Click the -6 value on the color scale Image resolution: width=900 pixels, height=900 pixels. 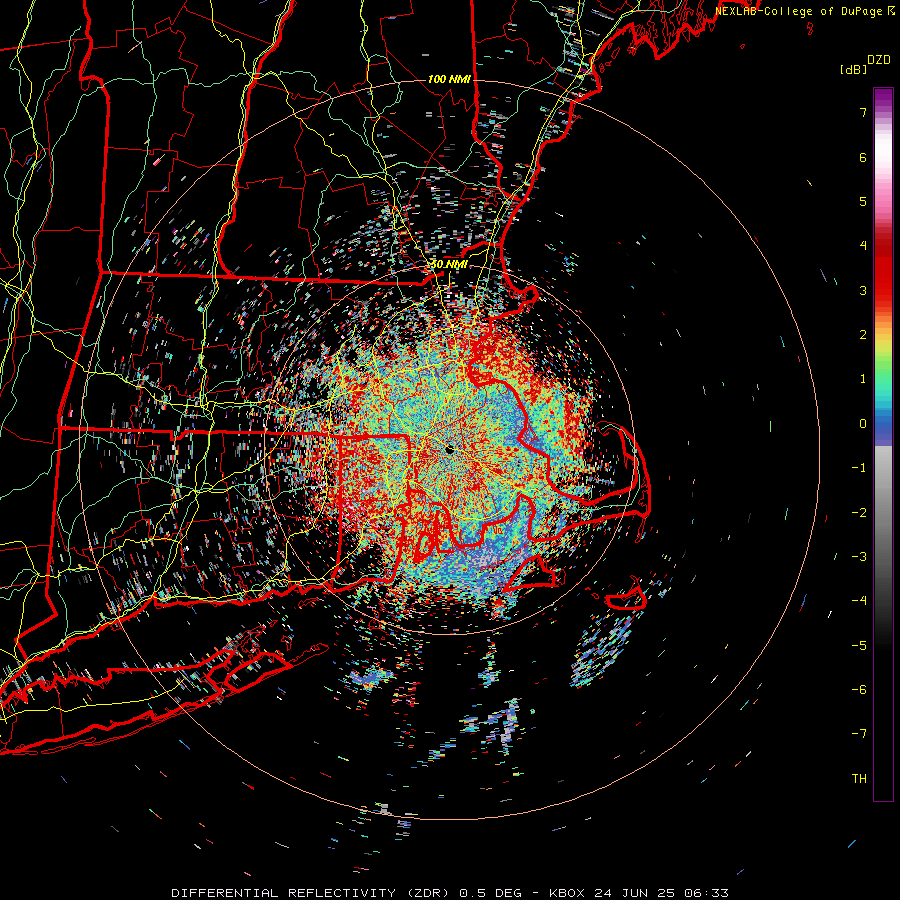(859, 690)
